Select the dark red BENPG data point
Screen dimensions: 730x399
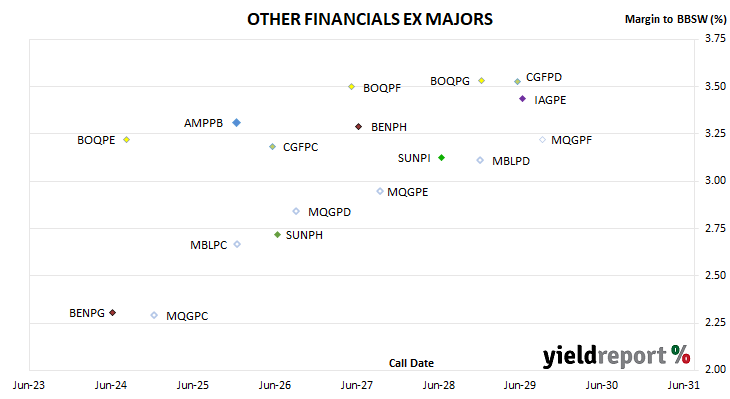tap(113, 312)
